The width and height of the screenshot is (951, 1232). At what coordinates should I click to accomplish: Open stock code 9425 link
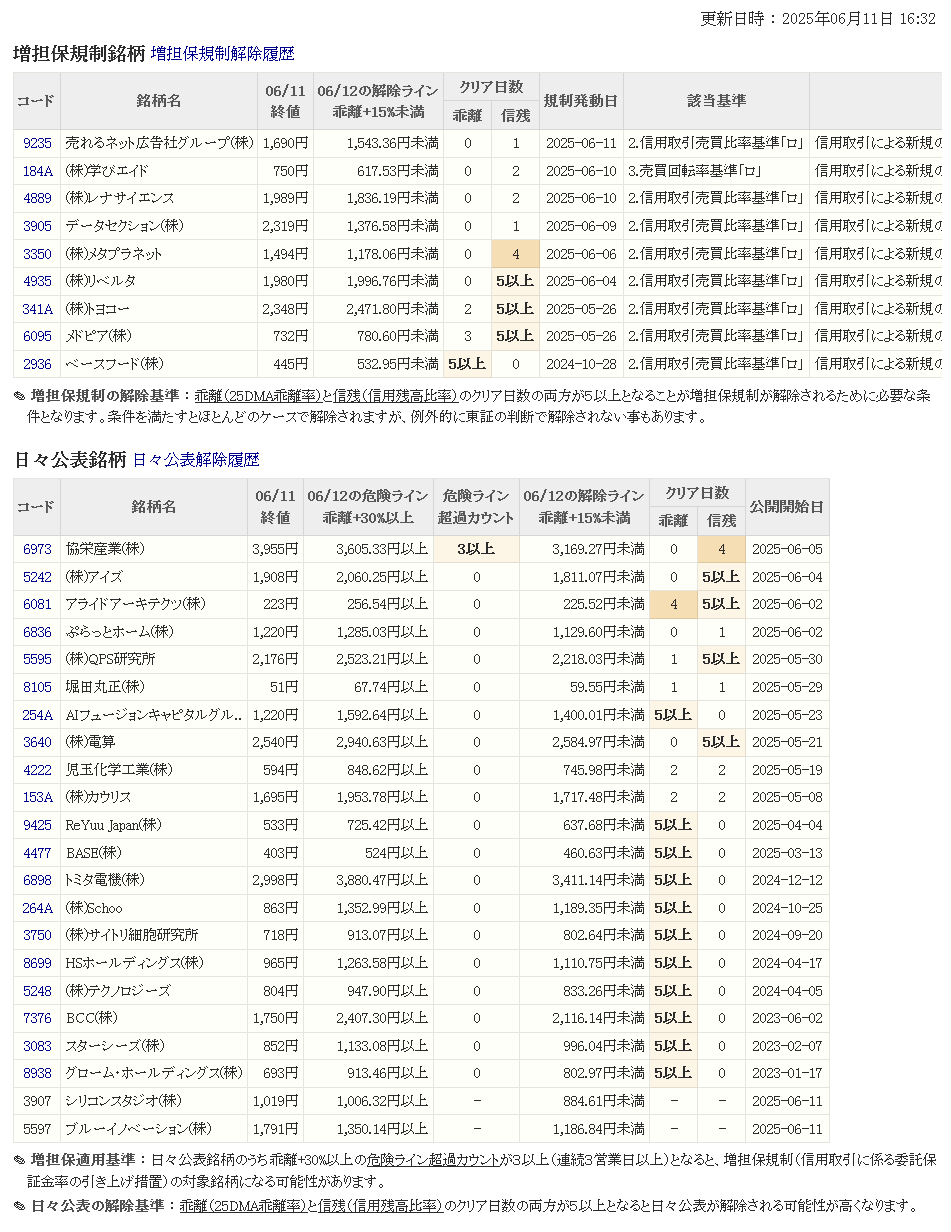[x=37, y=825]
